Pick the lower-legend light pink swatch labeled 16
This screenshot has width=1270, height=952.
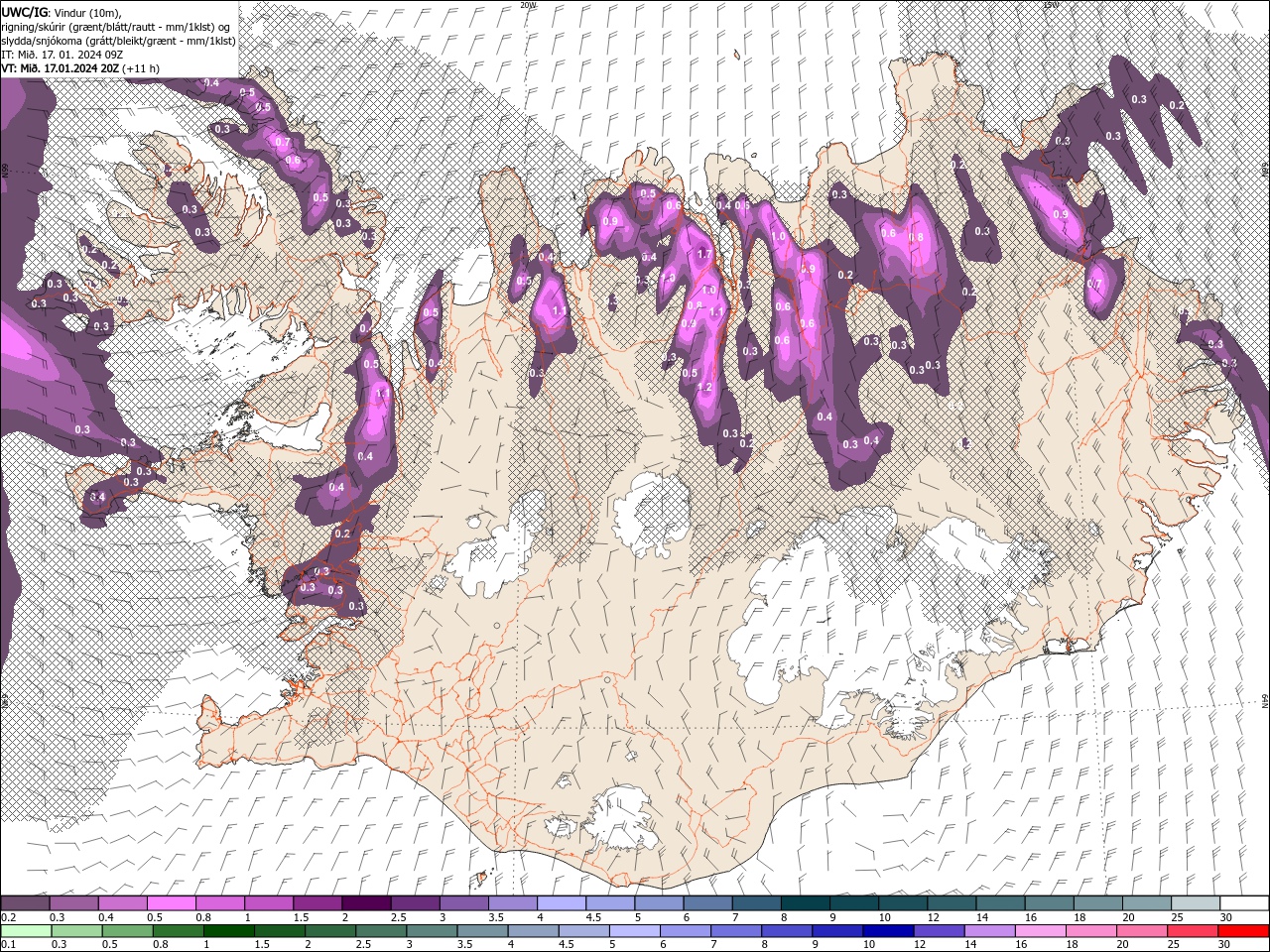click(1039, 931)
